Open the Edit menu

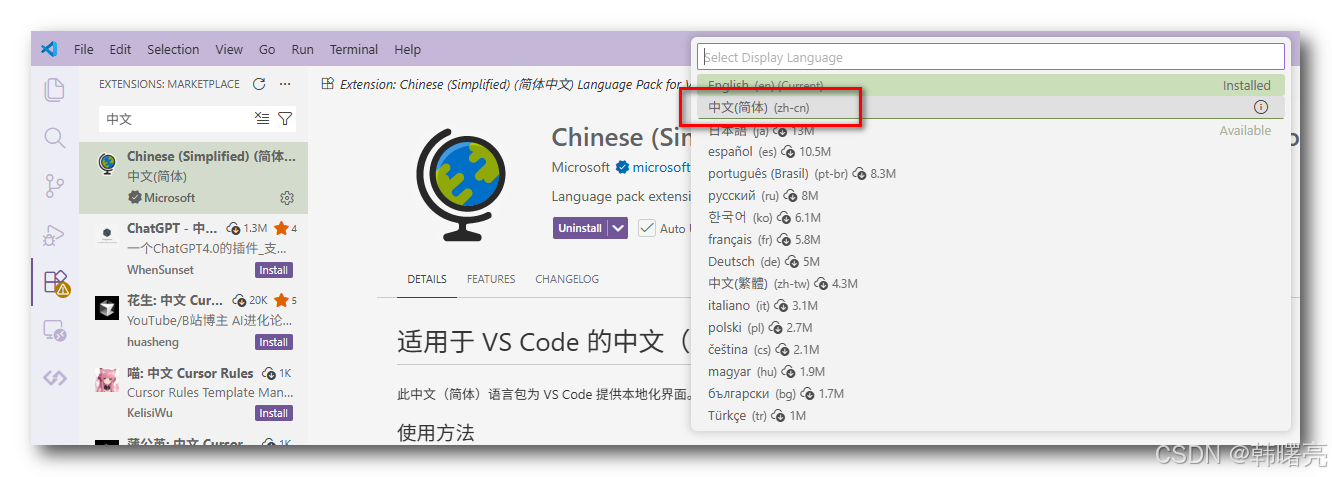120,49
